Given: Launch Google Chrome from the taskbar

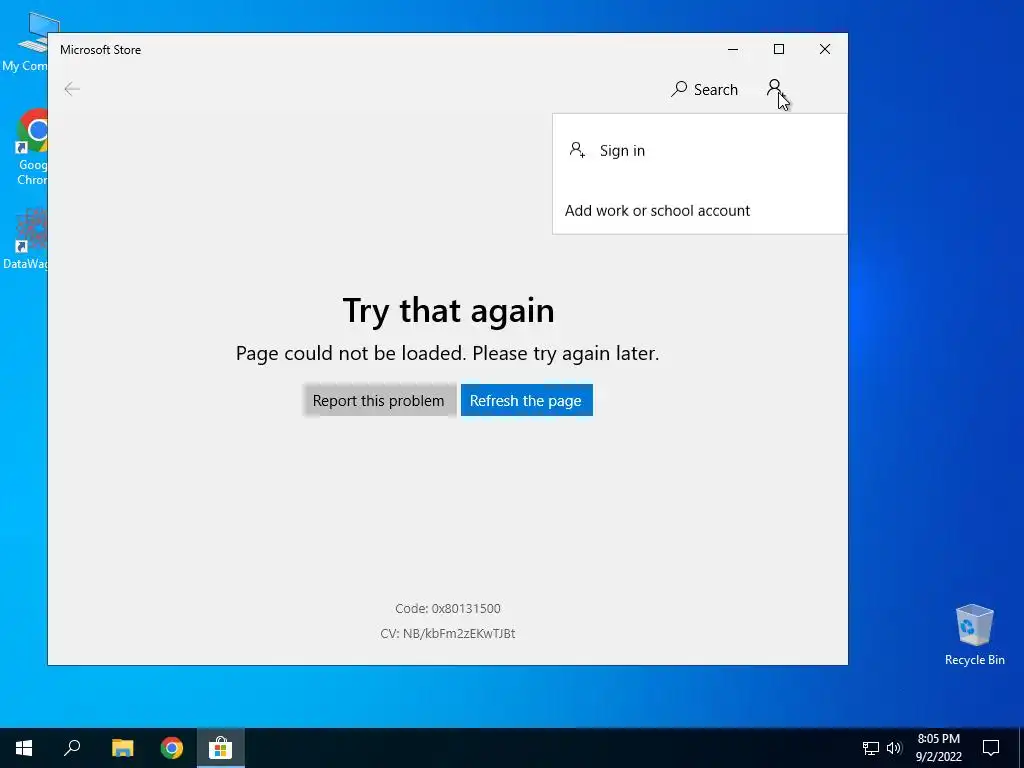Looking at the screenshot, I should 172,748.
